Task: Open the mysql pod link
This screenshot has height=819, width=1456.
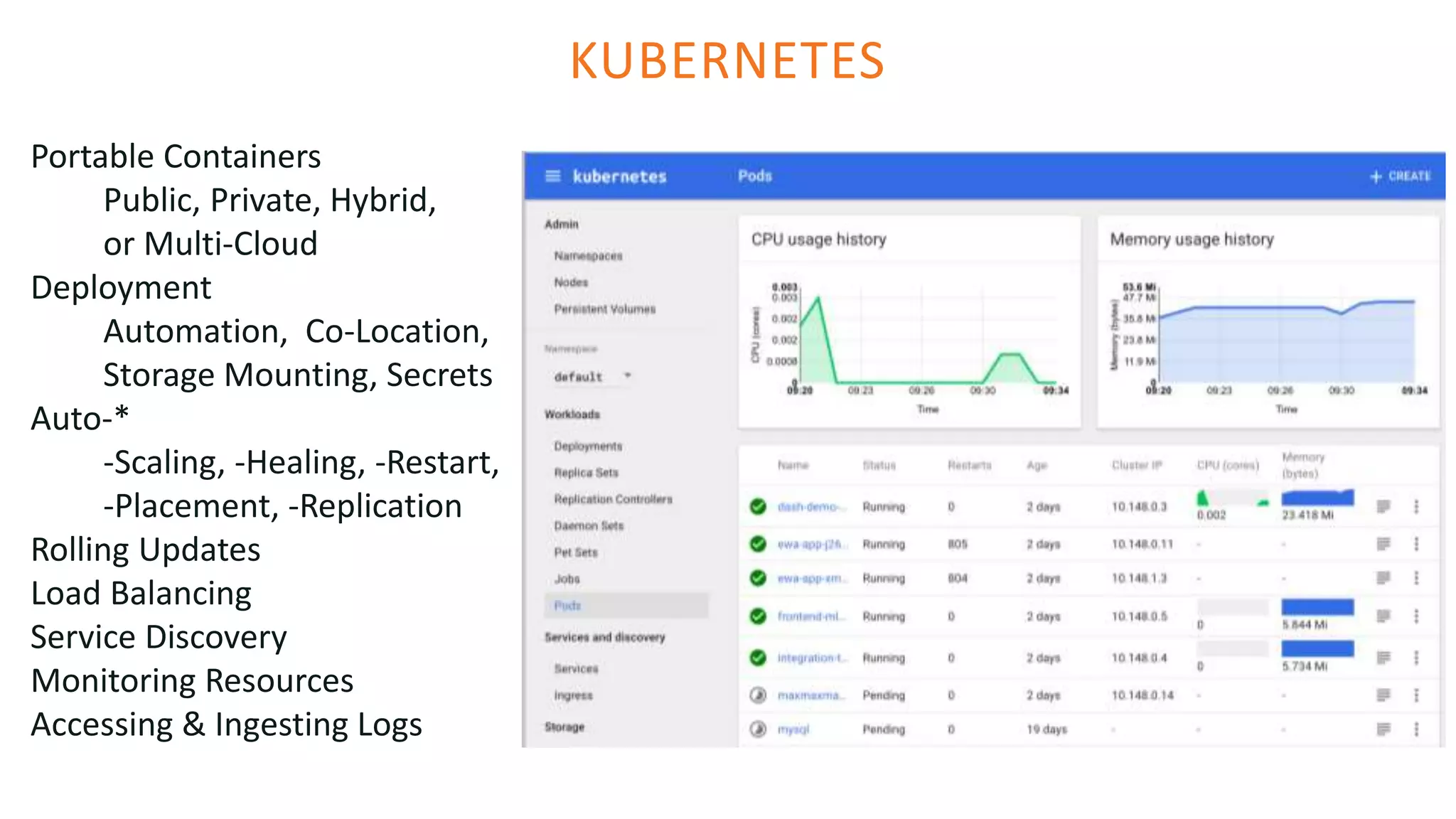Action: pos(793,729)
